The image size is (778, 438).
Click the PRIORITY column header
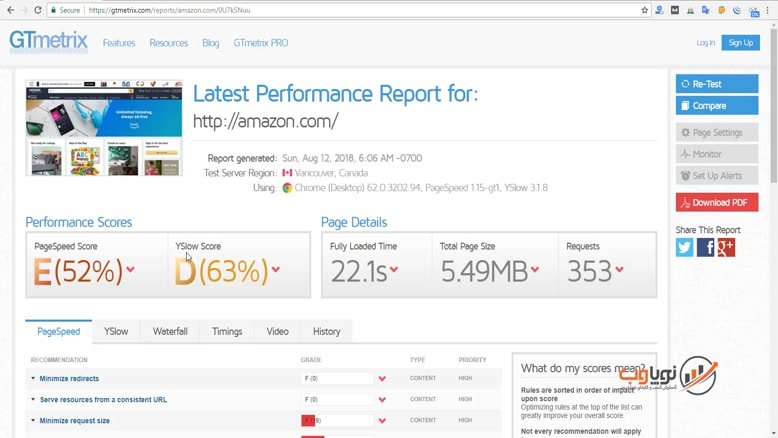click(x=472, y=360)
